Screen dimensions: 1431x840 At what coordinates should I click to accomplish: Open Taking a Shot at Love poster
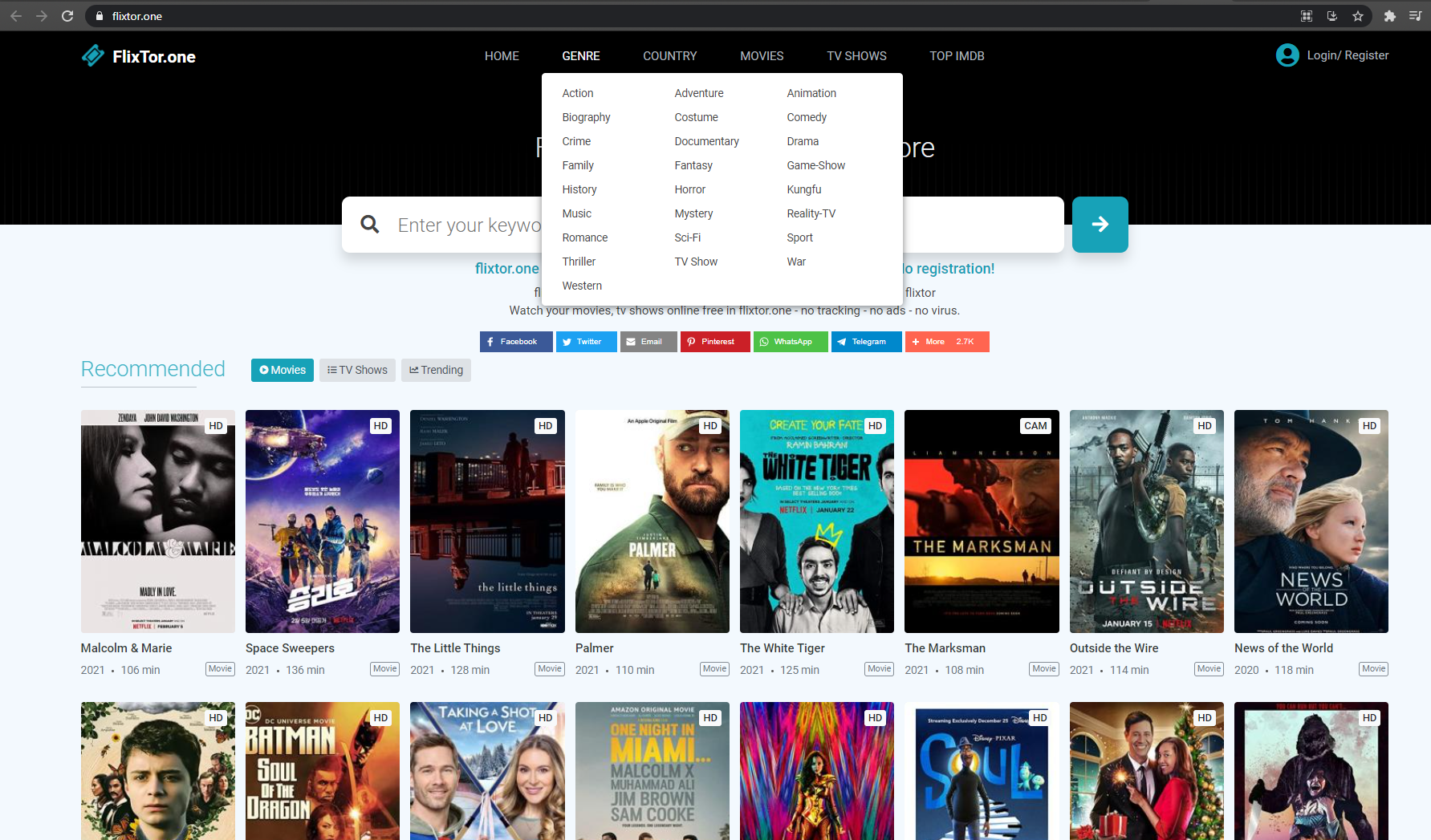(x=487, y=771)
